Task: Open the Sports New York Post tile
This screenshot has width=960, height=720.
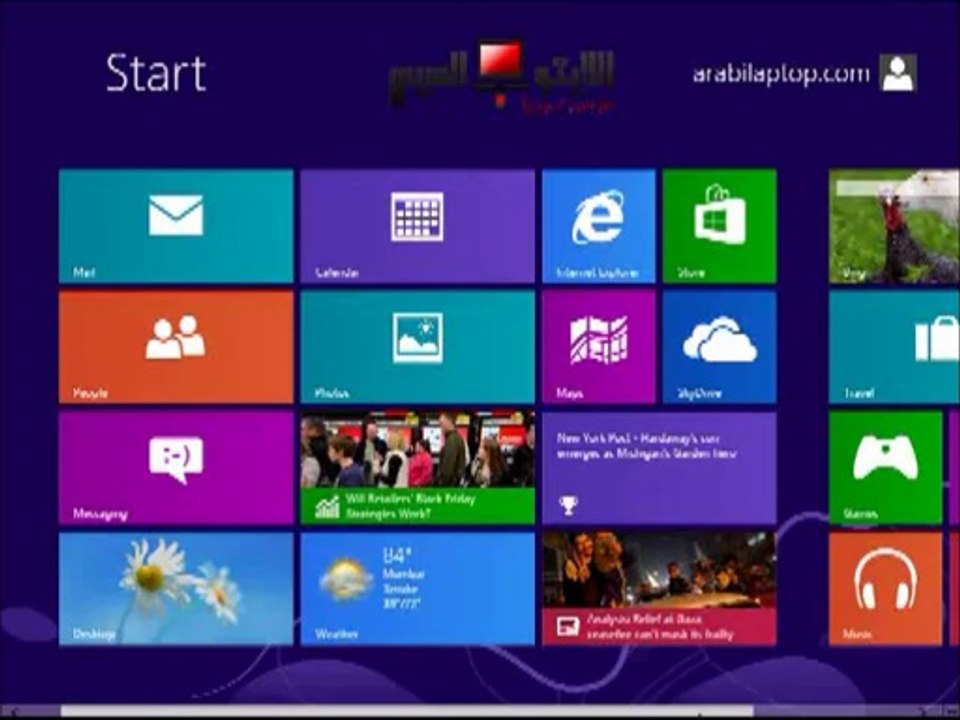Action: (659, 468)
